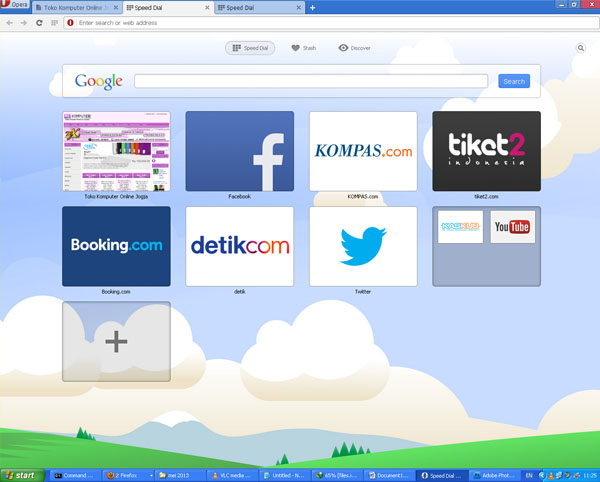
Task: Open the Firefox taskbar group
Action: click(128, 475)
